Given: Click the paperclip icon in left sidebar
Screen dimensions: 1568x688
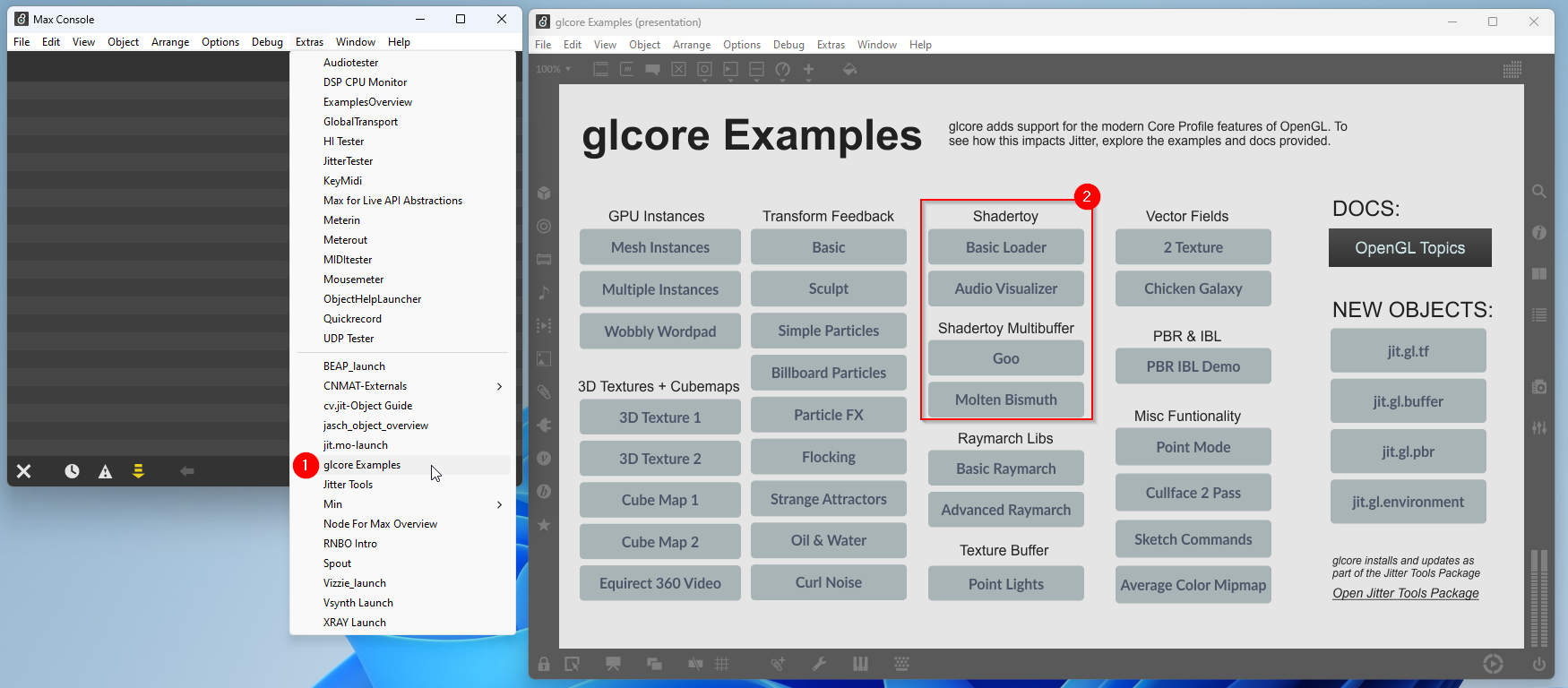Looking at the screenshot, I should 544,392.
